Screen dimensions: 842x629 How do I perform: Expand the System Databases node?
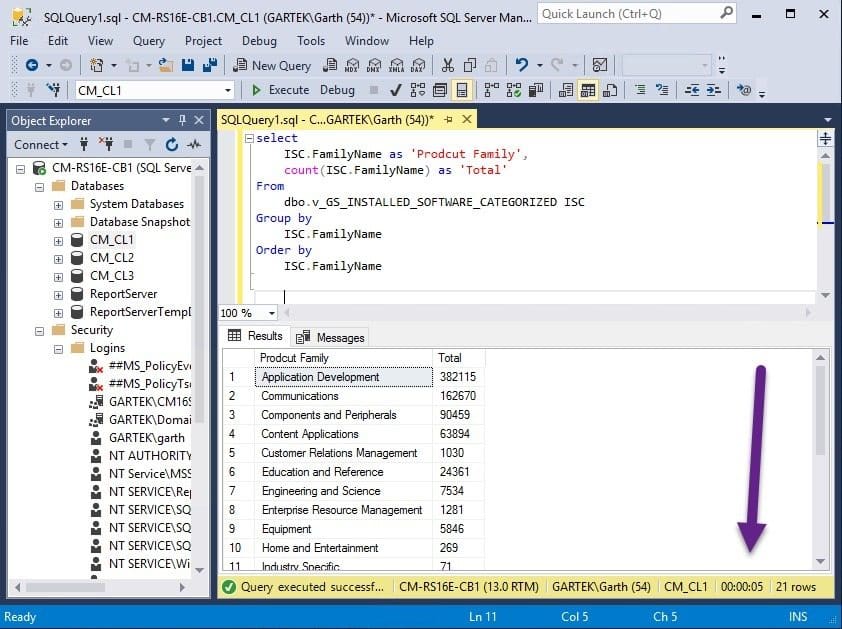click(x=58, y=205)
